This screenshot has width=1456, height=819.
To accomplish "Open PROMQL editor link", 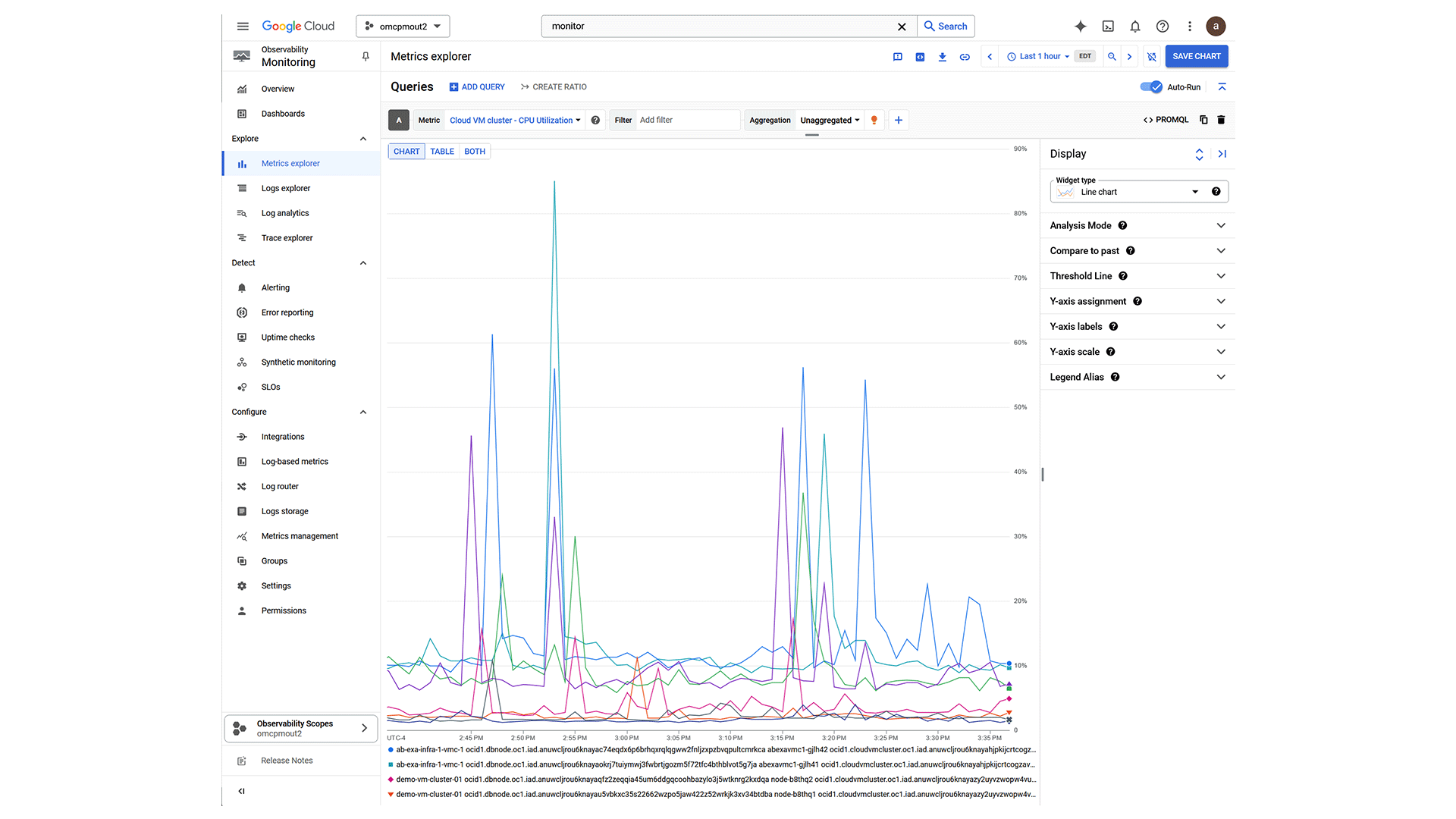I will pos(1166,120).
